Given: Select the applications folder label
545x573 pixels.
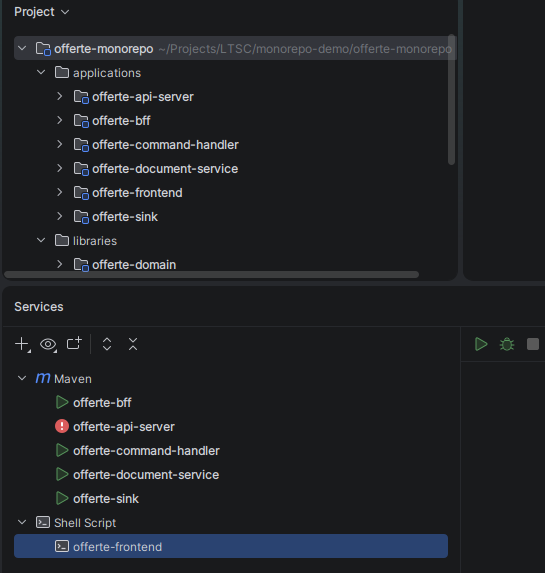Looking at the screenshot, I should 107,73.
